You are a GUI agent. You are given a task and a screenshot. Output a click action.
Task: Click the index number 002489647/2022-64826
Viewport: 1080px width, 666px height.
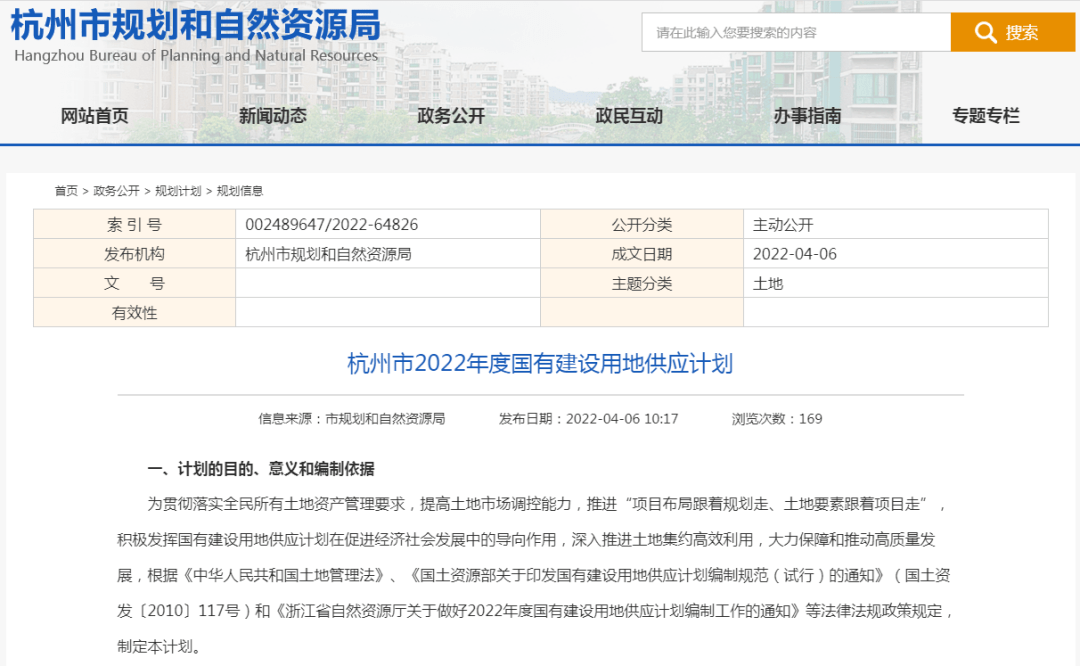point(331,225)
